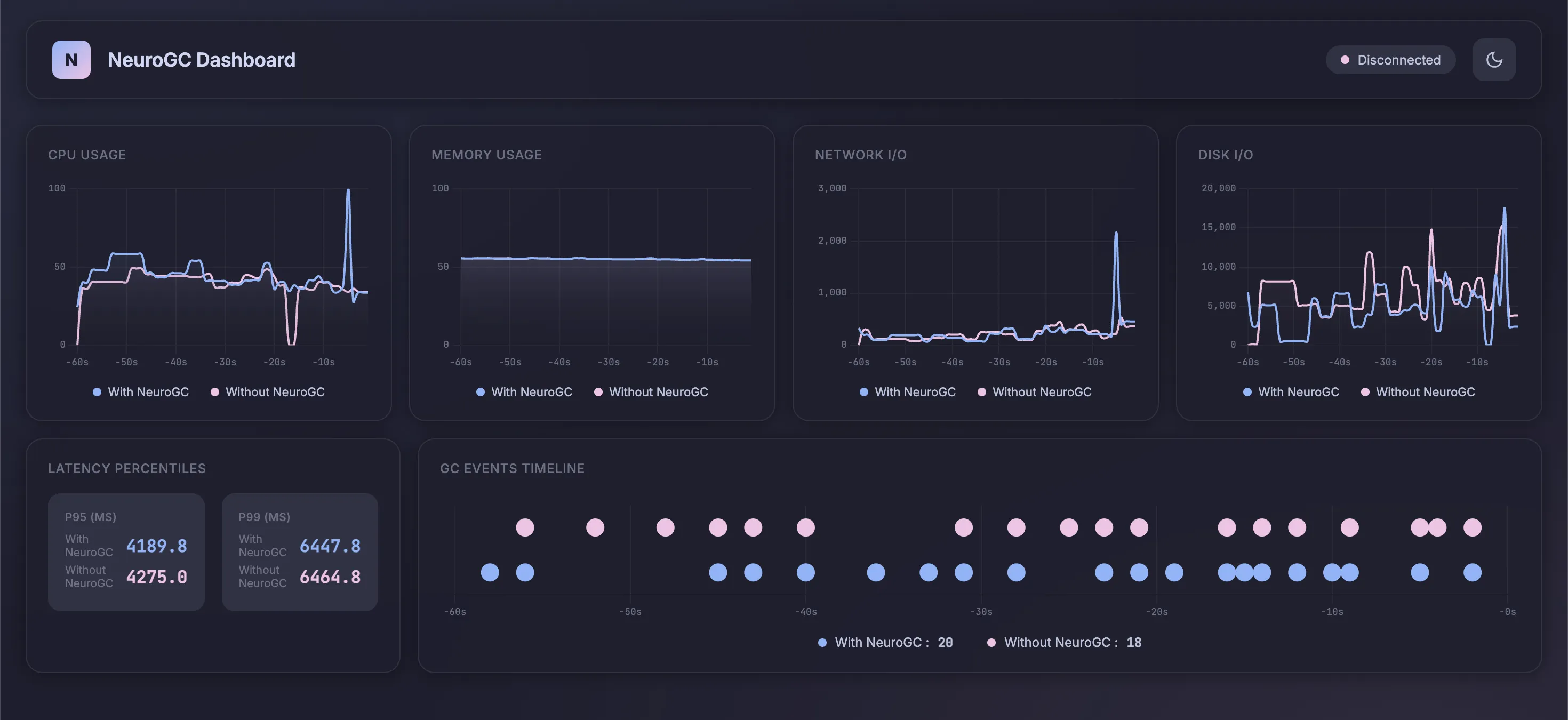Click the Disconnected status badge
Viewport: 1568px width, 720px height.
[1390, 60]
